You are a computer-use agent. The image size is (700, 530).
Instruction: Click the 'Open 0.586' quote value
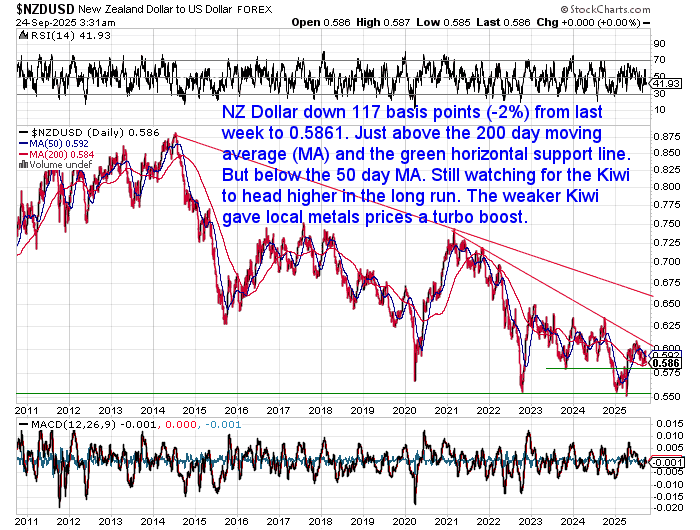(x=321, y=22)
